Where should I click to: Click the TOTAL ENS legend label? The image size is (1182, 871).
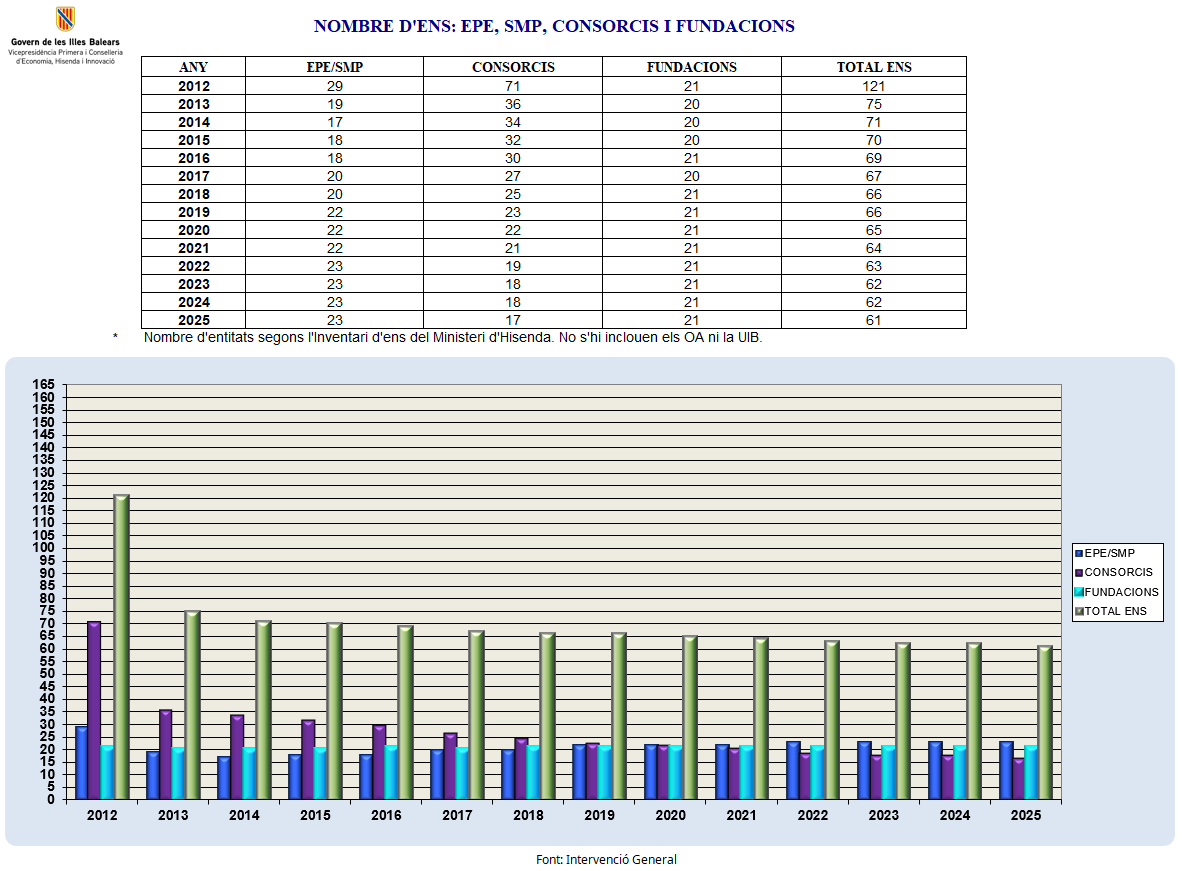pos(1116,612)
